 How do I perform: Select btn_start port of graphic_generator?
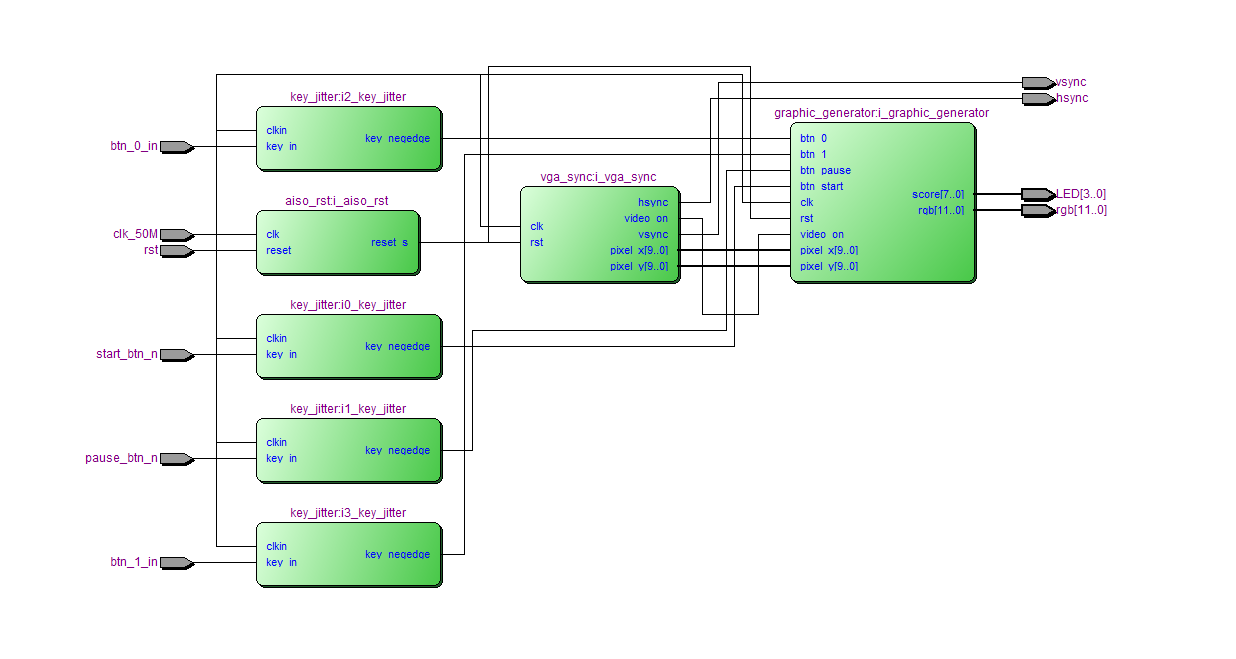click(821, 186)
